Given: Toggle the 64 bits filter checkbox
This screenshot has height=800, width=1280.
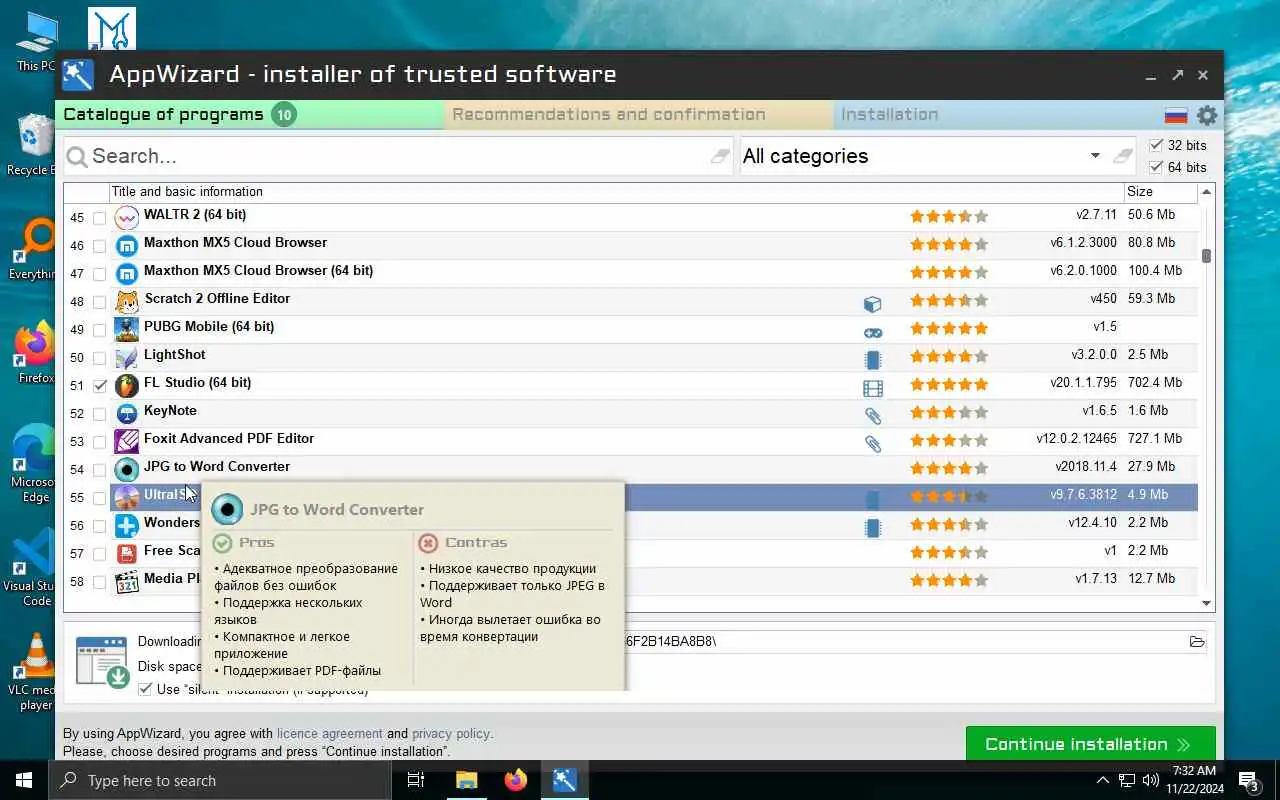Looking at the screenshot, I should pyautogui.click(x=1157, y=167).
